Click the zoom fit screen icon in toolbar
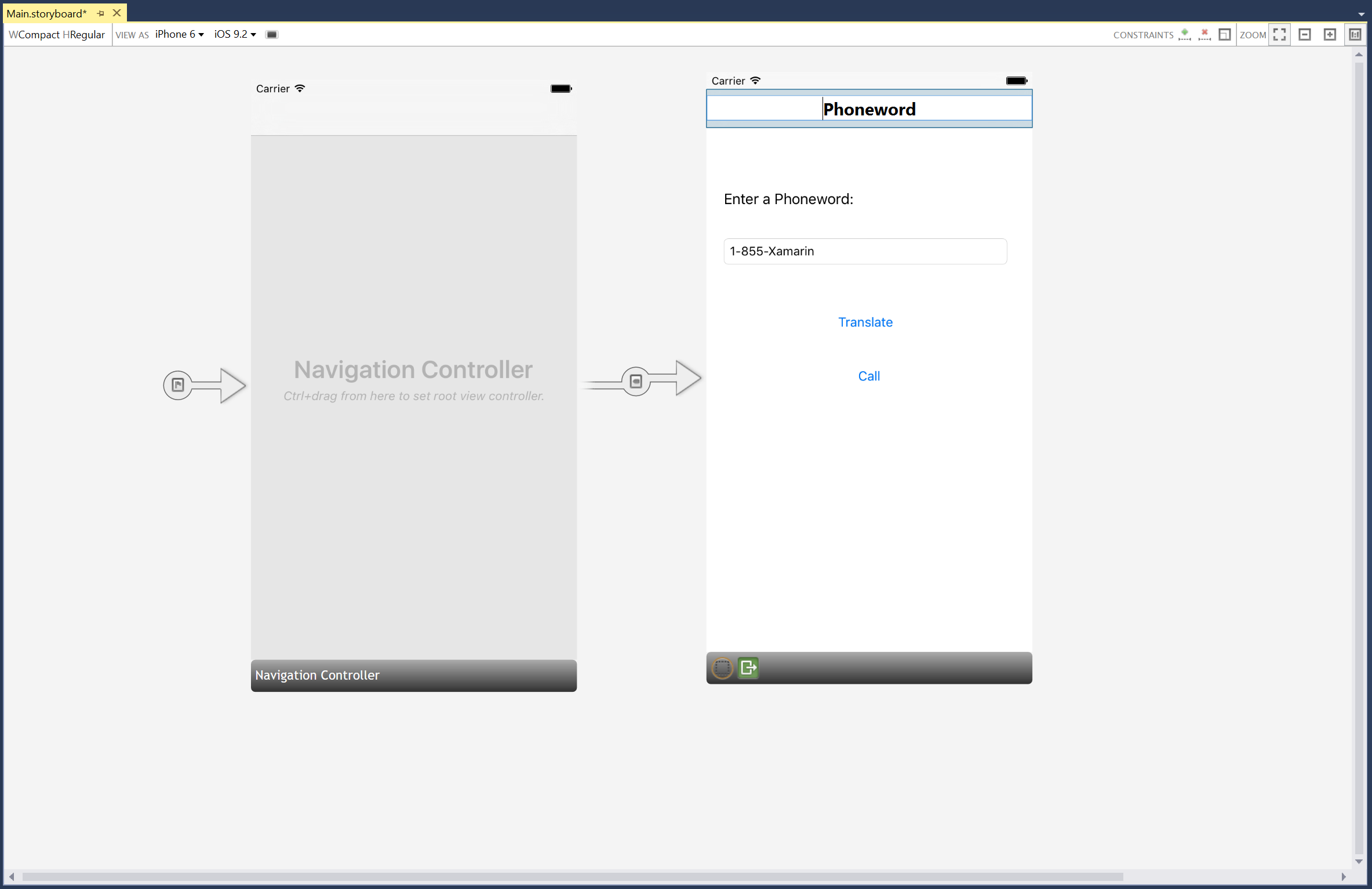 (x=1280, y=34)
